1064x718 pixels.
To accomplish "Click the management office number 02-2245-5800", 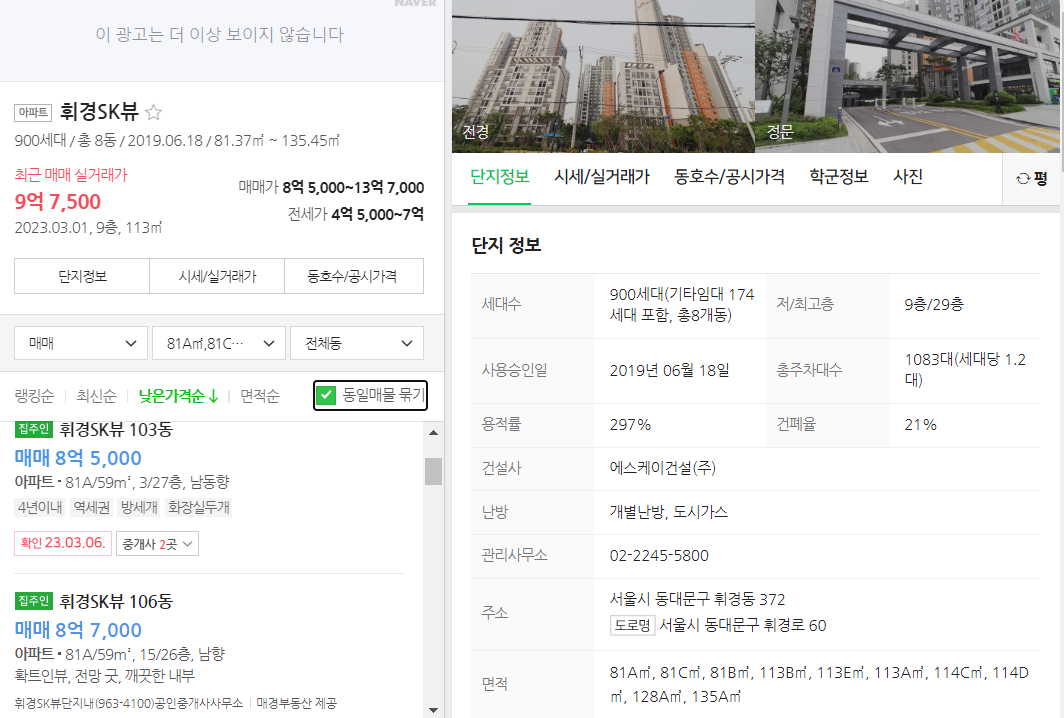I will [659, 556].
